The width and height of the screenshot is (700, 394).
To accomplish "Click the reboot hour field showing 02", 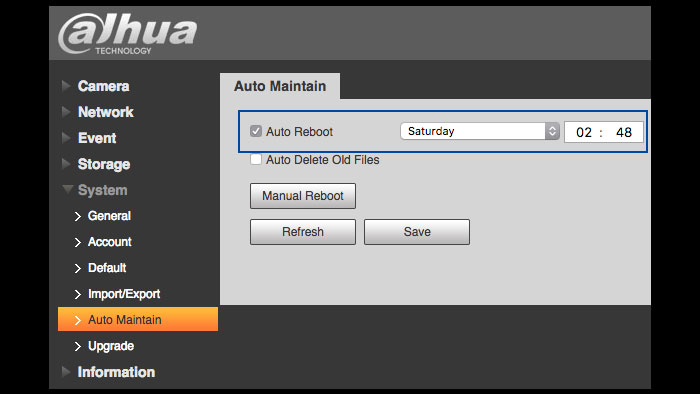I will coord(583,132).
